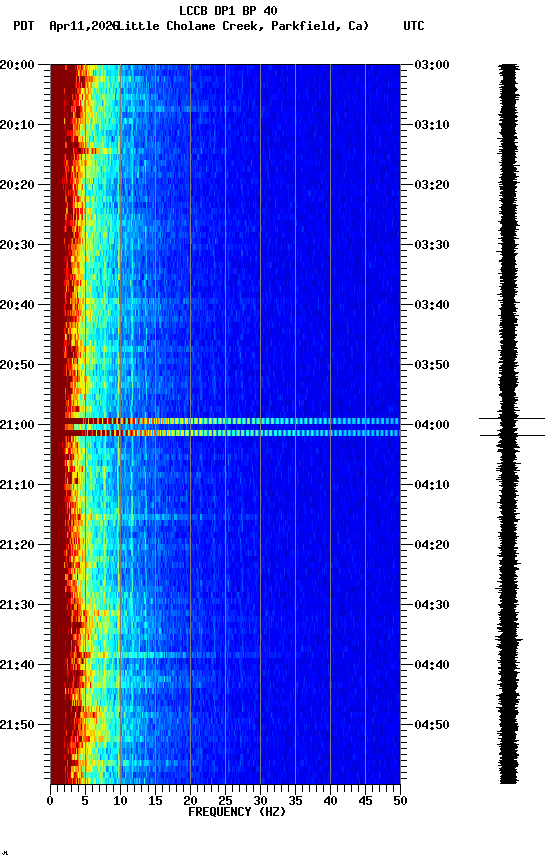Screen dimensions: 552x864
Task: Click the lower broadband streak just after 21:00
Action: [225, 433]
